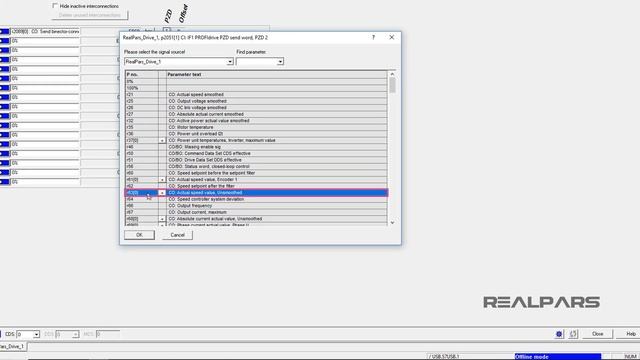Image resolution: width=640 pixels, height=360 pixels.
Task: Click the blue circle icon beside the Close button
Action: coord(559,334)
